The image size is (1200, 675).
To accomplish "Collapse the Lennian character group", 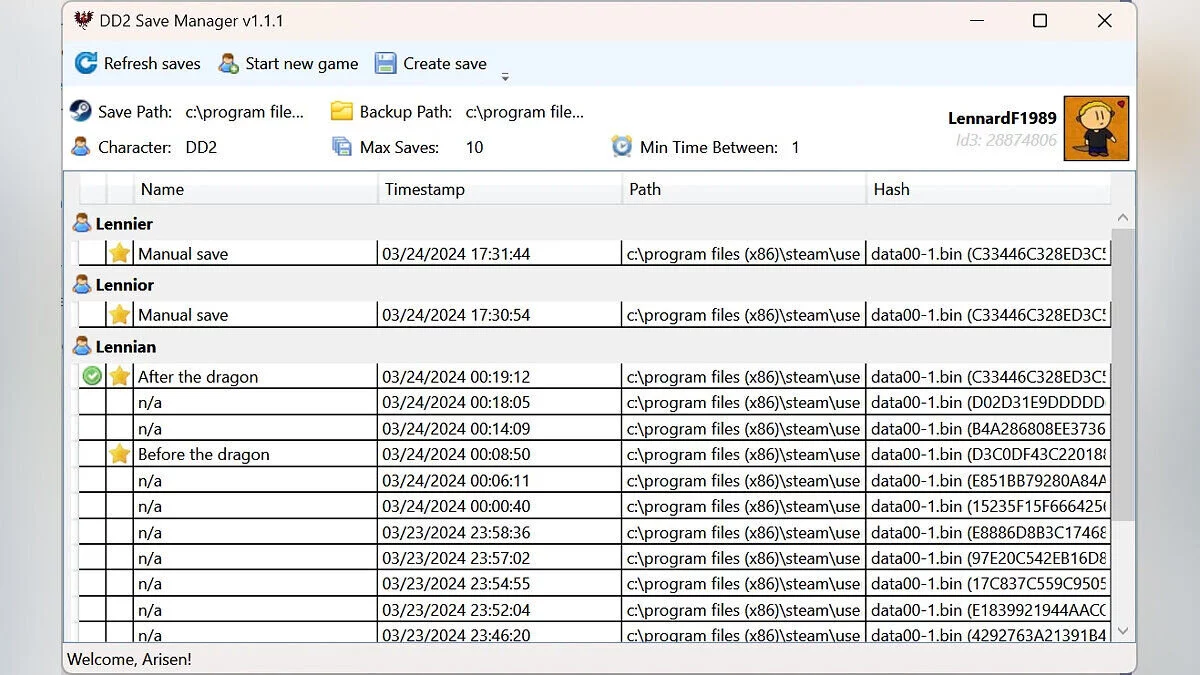I will (x=82, y=347).
